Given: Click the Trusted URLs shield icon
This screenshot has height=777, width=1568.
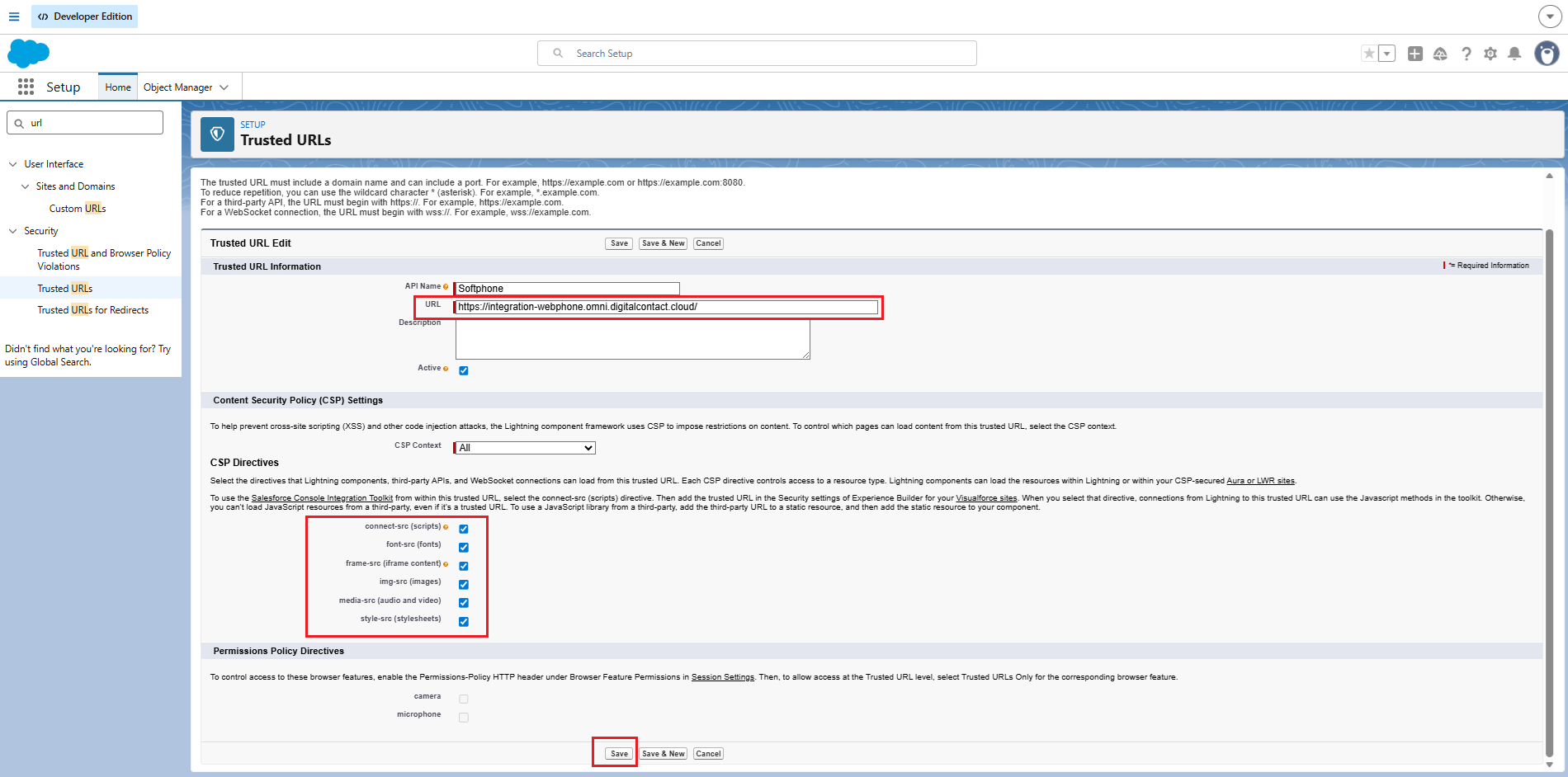Looking at the screenshot, I should pyautogui.click(x=217, y=134).
